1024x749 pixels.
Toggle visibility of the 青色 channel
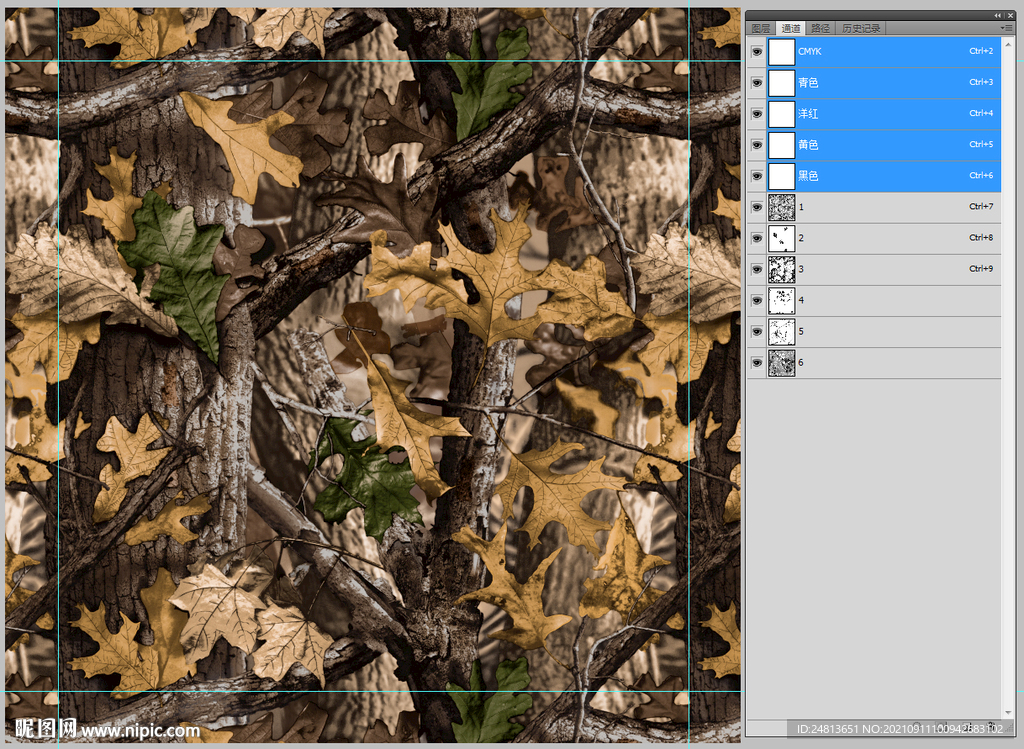[x=757, y=83]
